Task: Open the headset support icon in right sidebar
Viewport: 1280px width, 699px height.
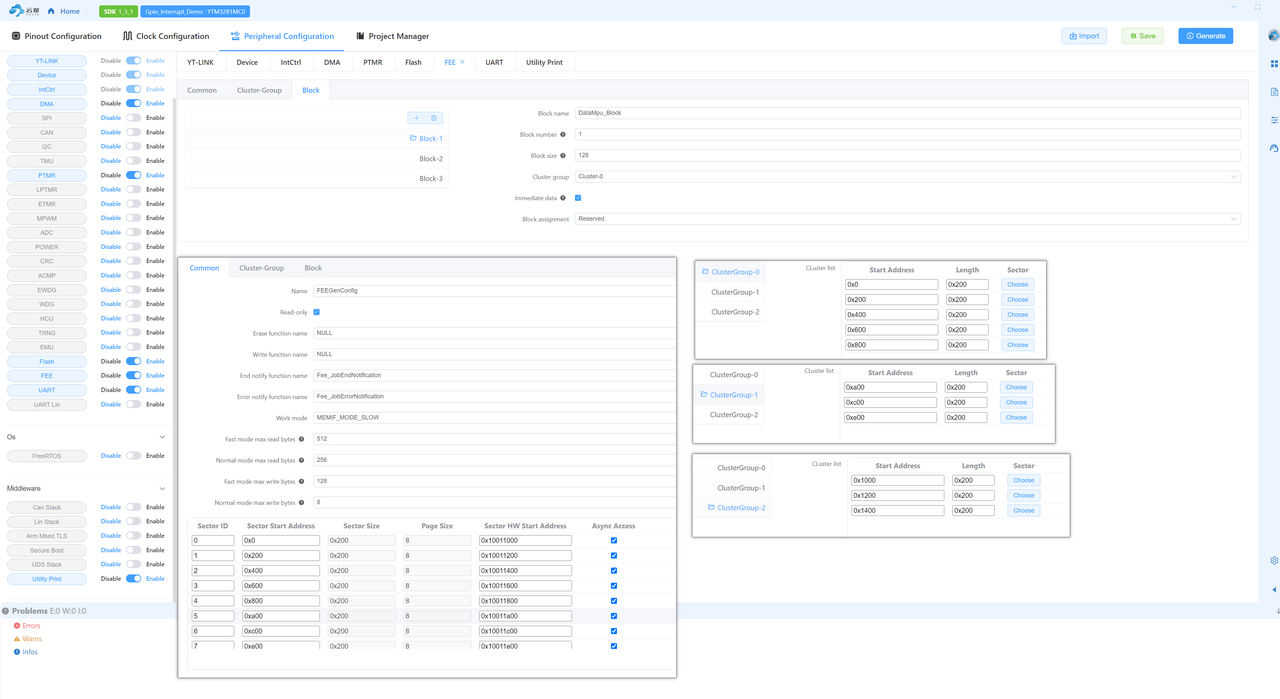Action: [x=1274, y=148]
